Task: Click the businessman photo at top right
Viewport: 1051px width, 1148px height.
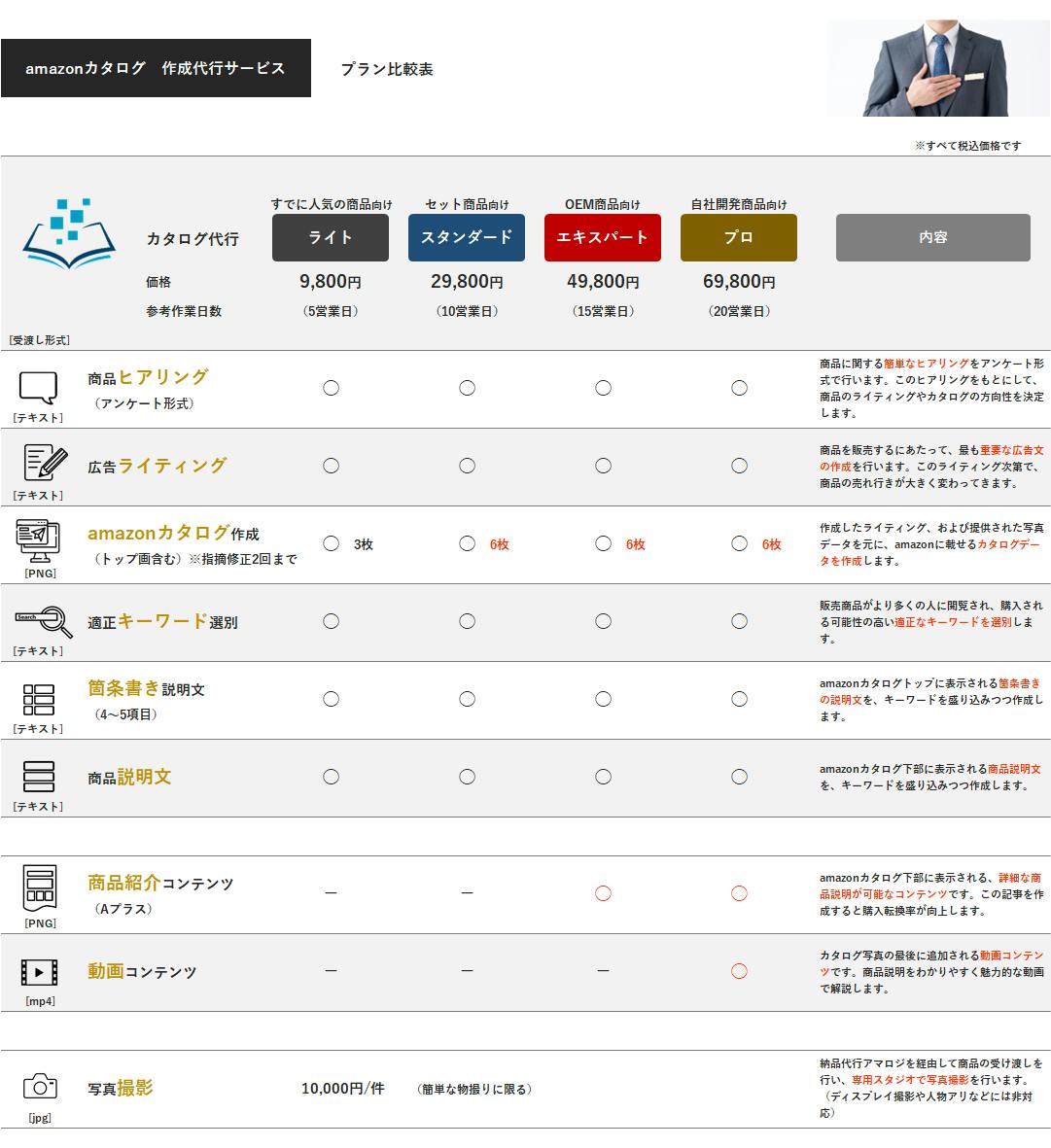Action: 939,68
